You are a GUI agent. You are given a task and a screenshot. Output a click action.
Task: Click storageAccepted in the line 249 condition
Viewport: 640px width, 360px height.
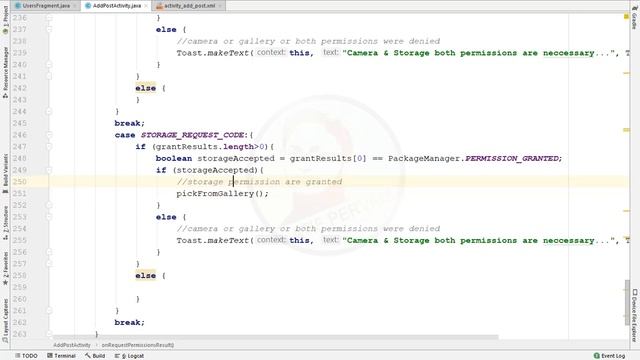tap(216, 170)
